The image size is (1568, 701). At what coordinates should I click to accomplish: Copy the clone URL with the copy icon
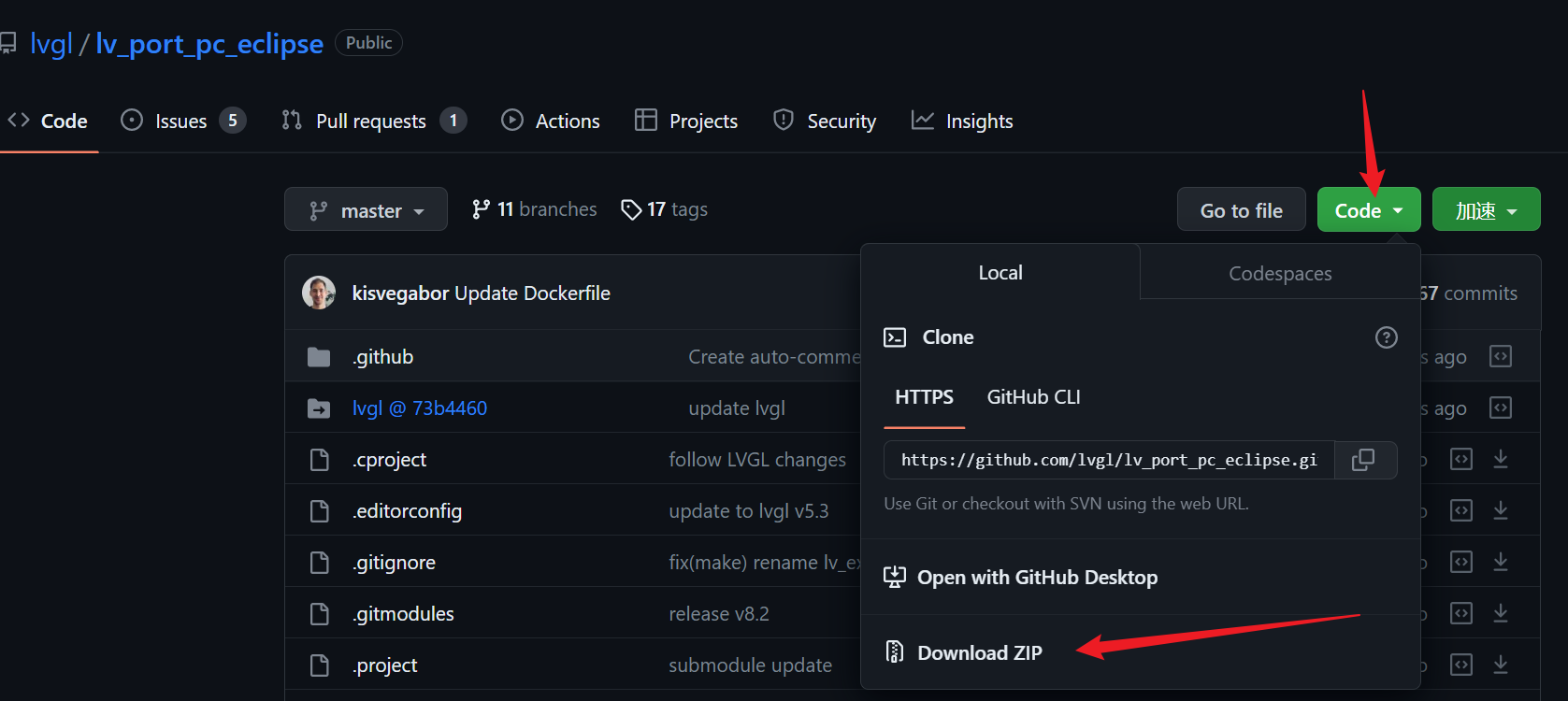click(x=1364, y=460)
